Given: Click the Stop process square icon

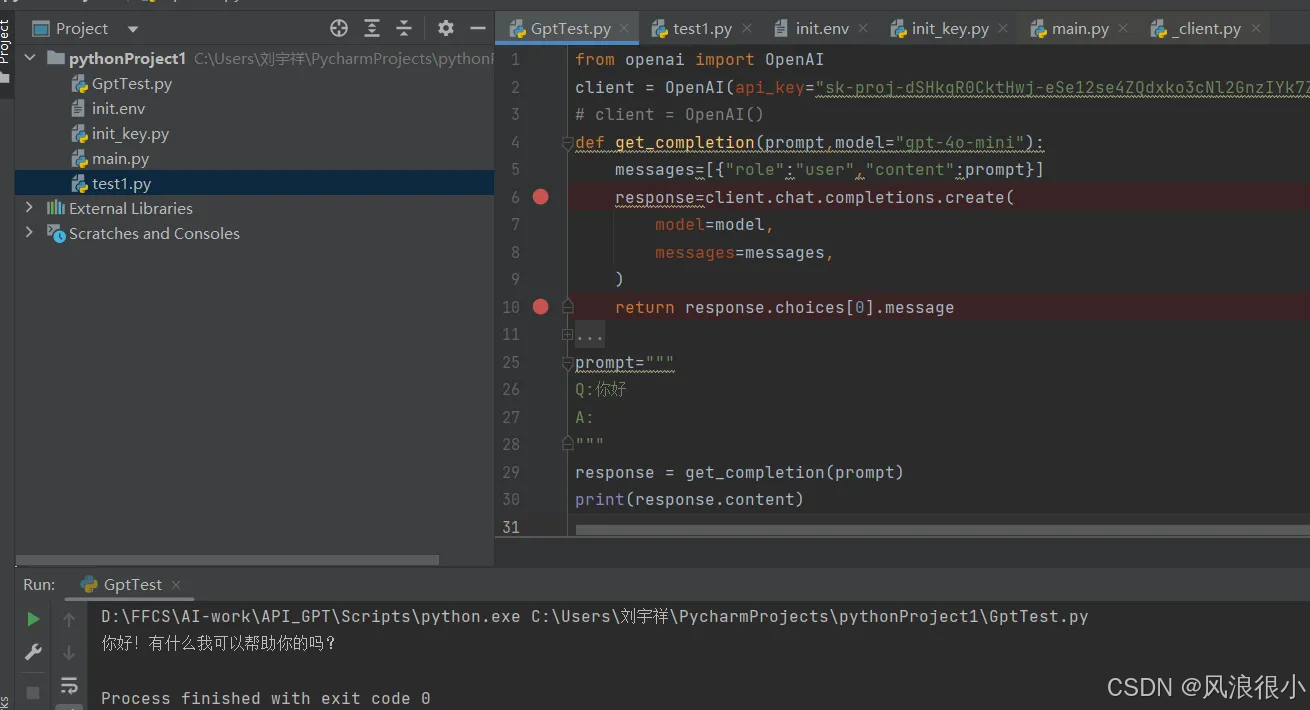Looking at the screenshot, I should 33,692.
